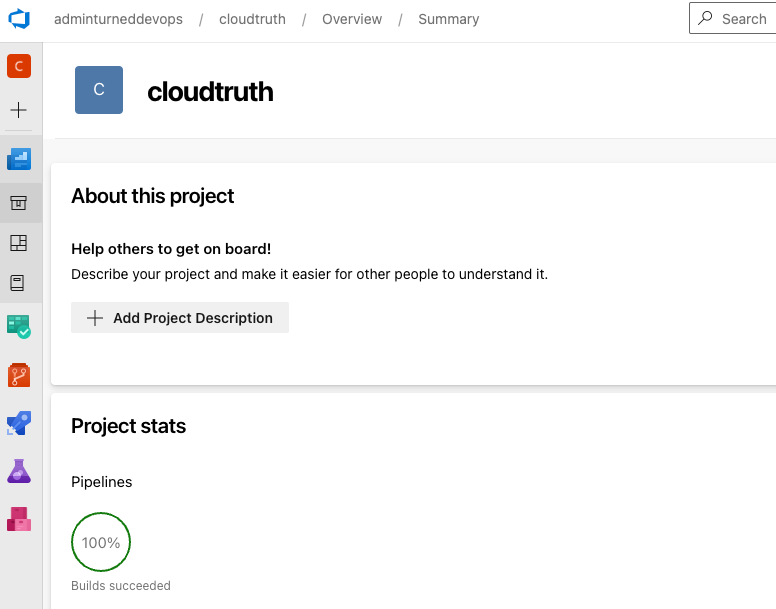Screen dimensions: 776x609
Task: Click the 100% builds succeeded circle
Action: point(101,542)
